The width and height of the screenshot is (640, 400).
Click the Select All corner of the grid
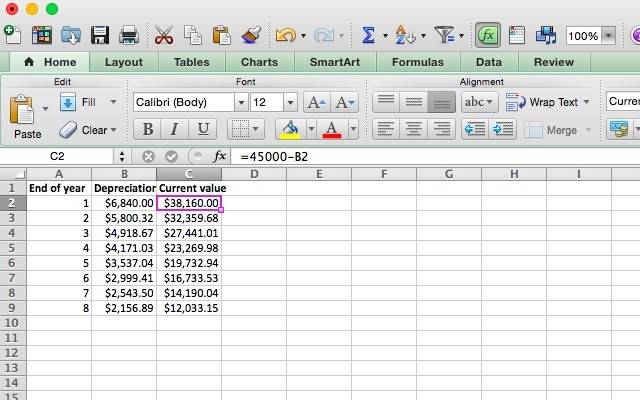point(13,174)
